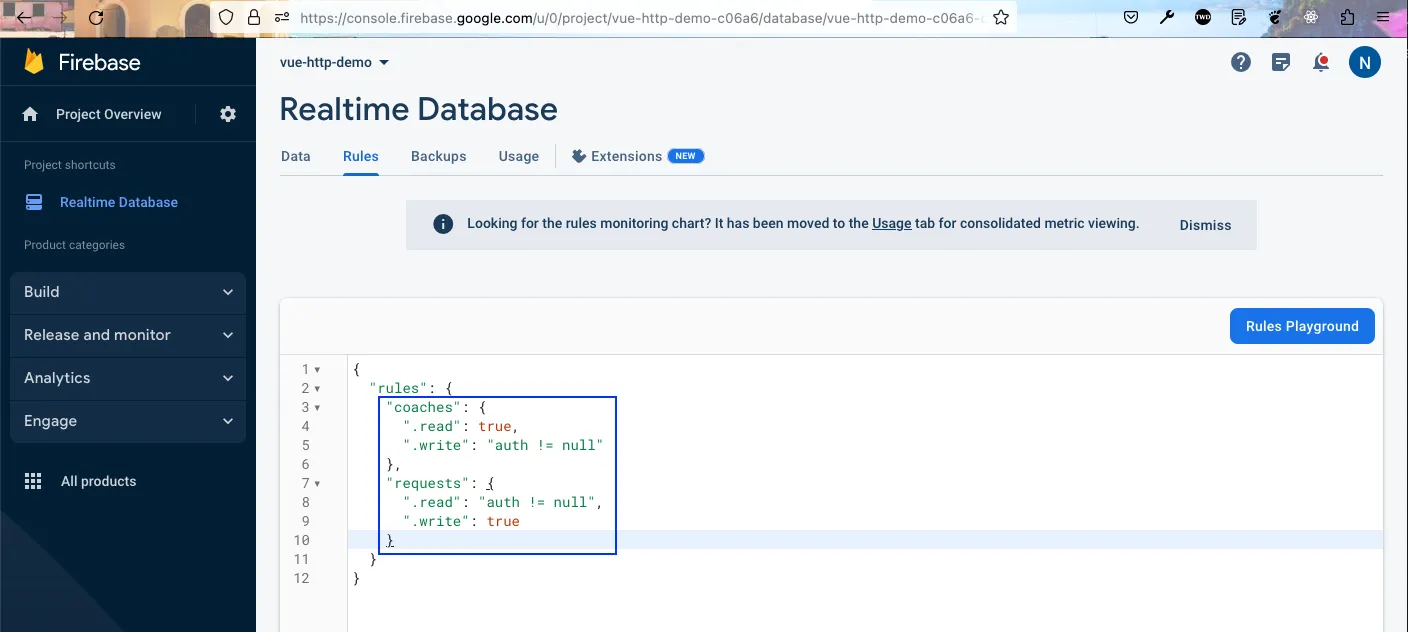
Task: Expand the Release and monitor category
Action: (x=128, y=335)
